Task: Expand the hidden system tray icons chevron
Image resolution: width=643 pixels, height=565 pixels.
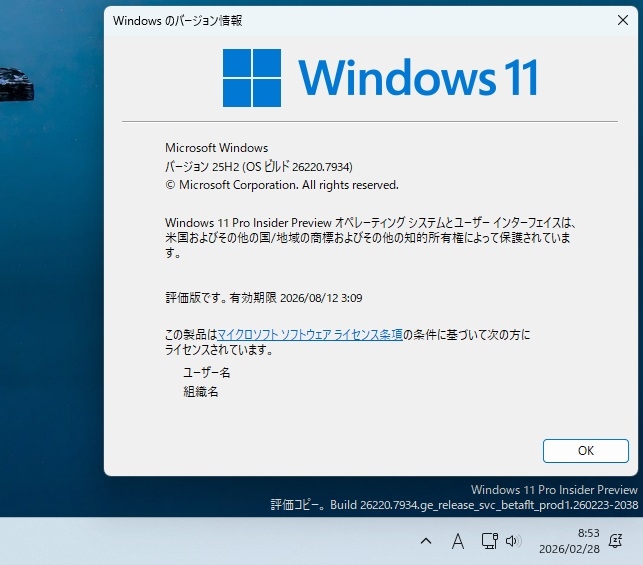Action: click(426, 541)
